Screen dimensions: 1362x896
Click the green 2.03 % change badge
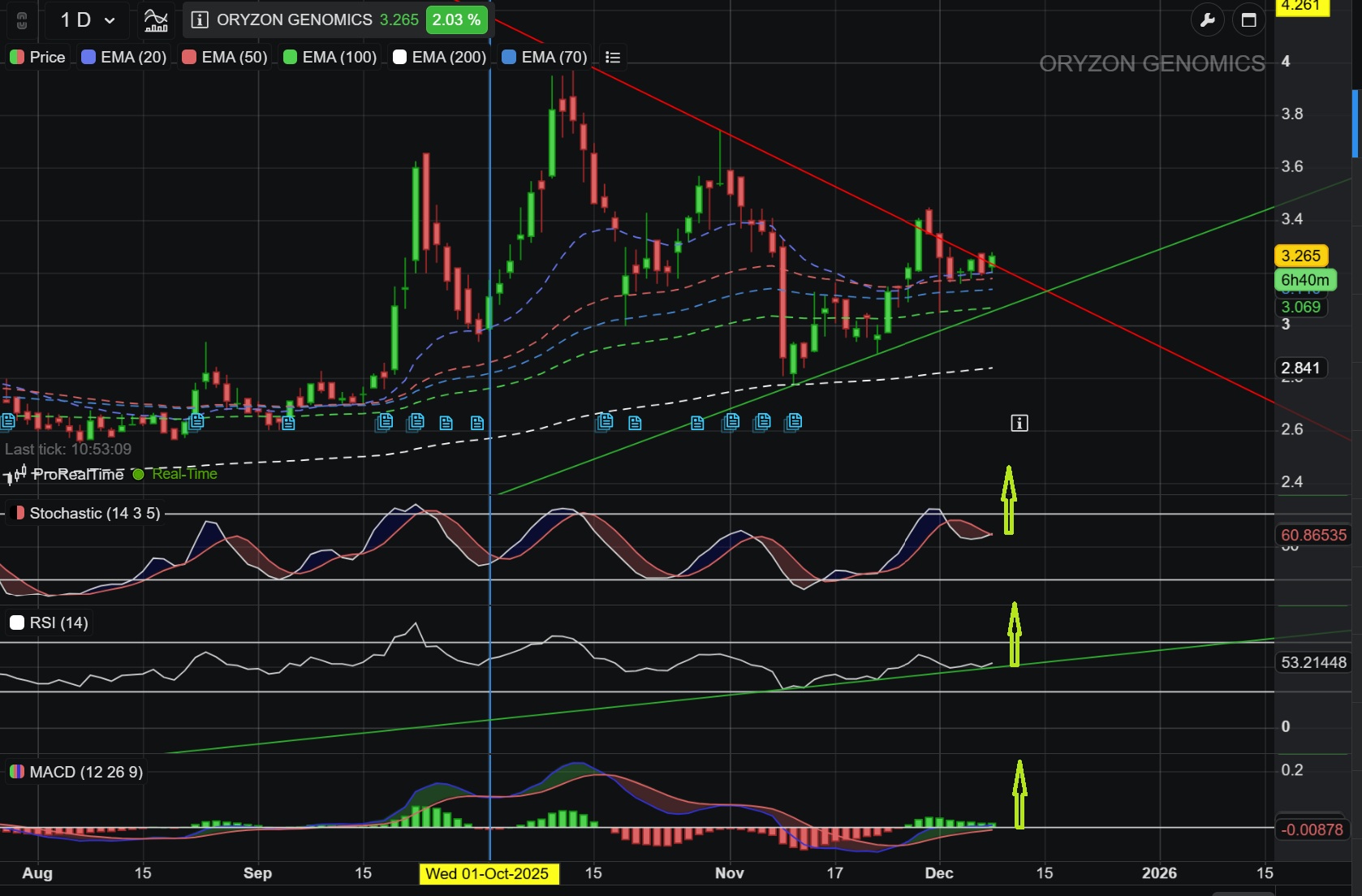click(x=456, y=20)
